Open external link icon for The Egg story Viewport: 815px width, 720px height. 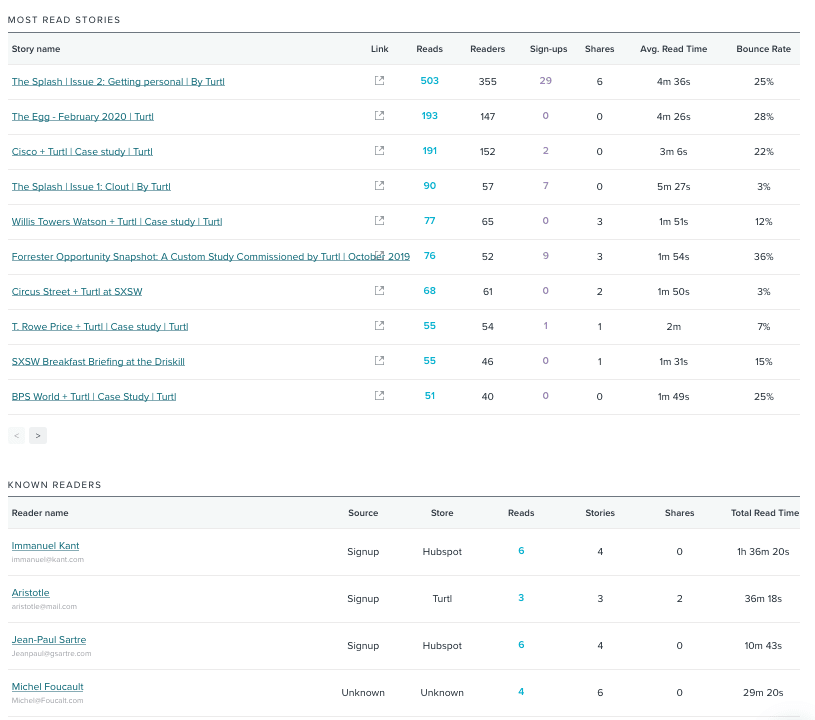[379, 116]
